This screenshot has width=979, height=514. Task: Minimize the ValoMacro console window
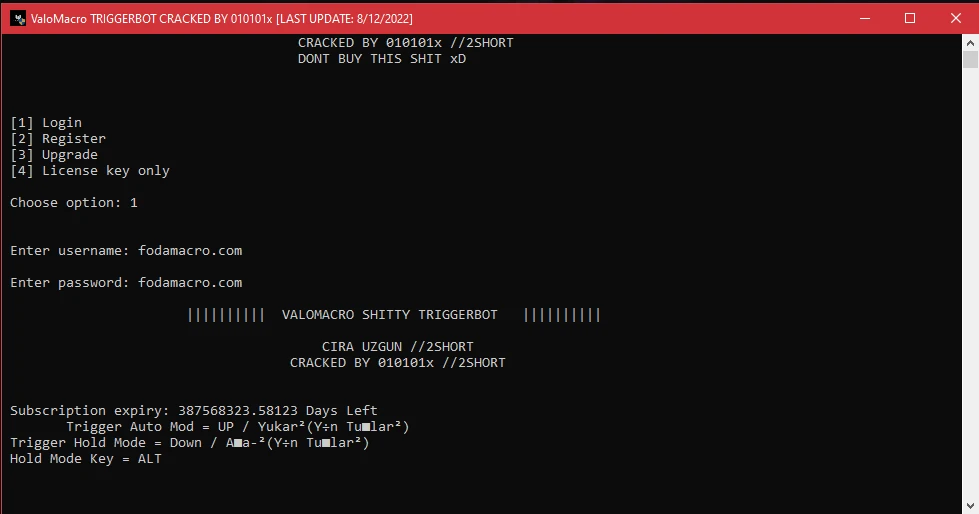point(865,18)
